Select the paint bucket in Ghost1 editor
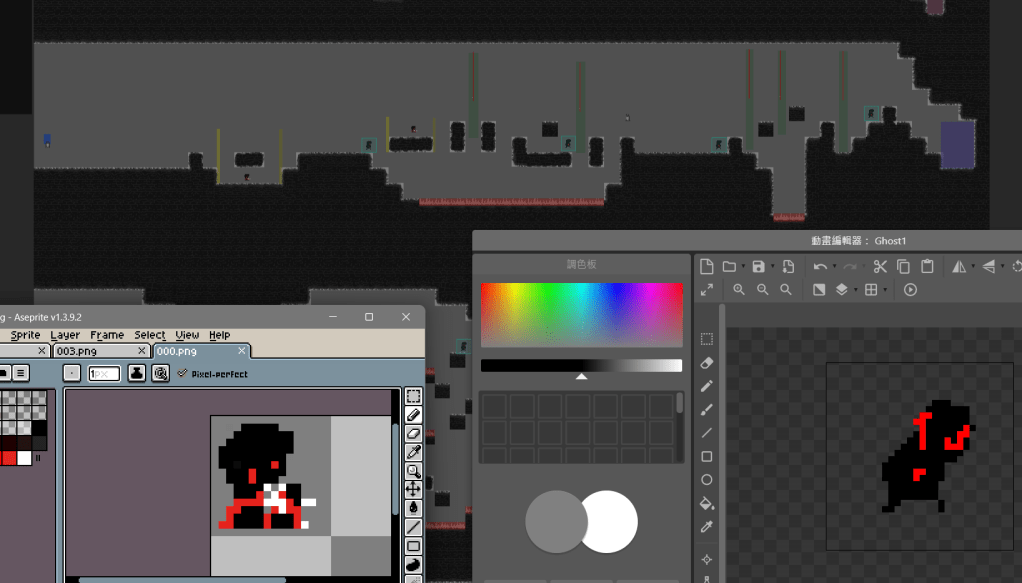The width and height of the screenshot is (1022, 583). pos(707,503)
